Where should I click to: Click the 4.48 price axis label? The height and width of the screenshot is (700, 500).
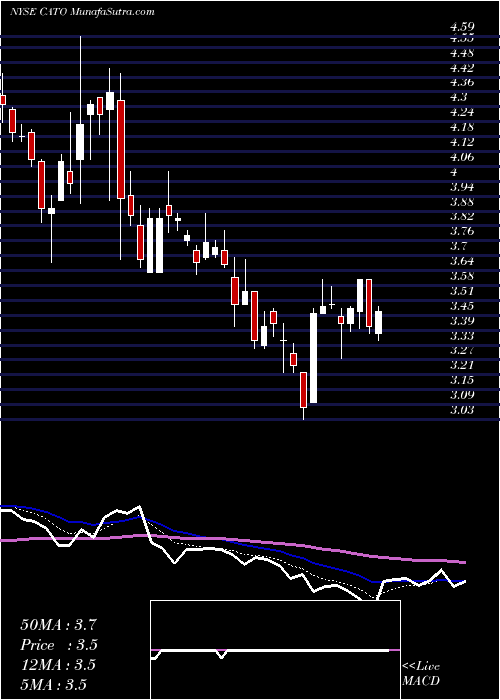(462, 53)
